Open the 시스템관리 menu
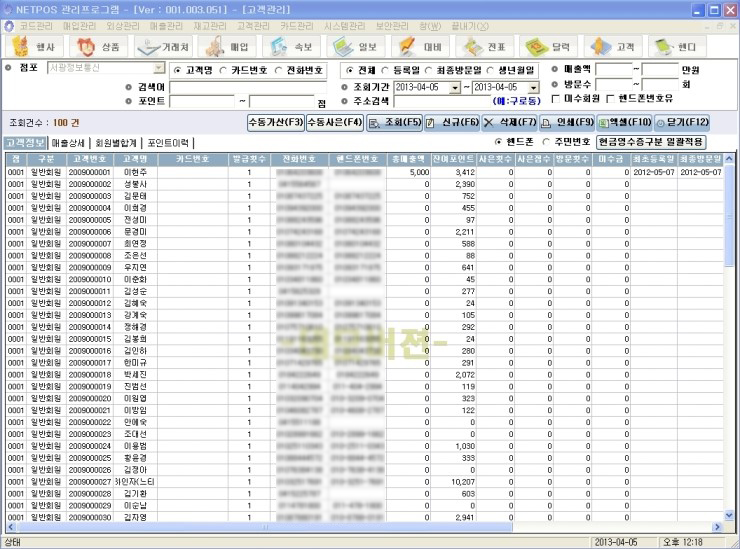 (x=345, y=26)
